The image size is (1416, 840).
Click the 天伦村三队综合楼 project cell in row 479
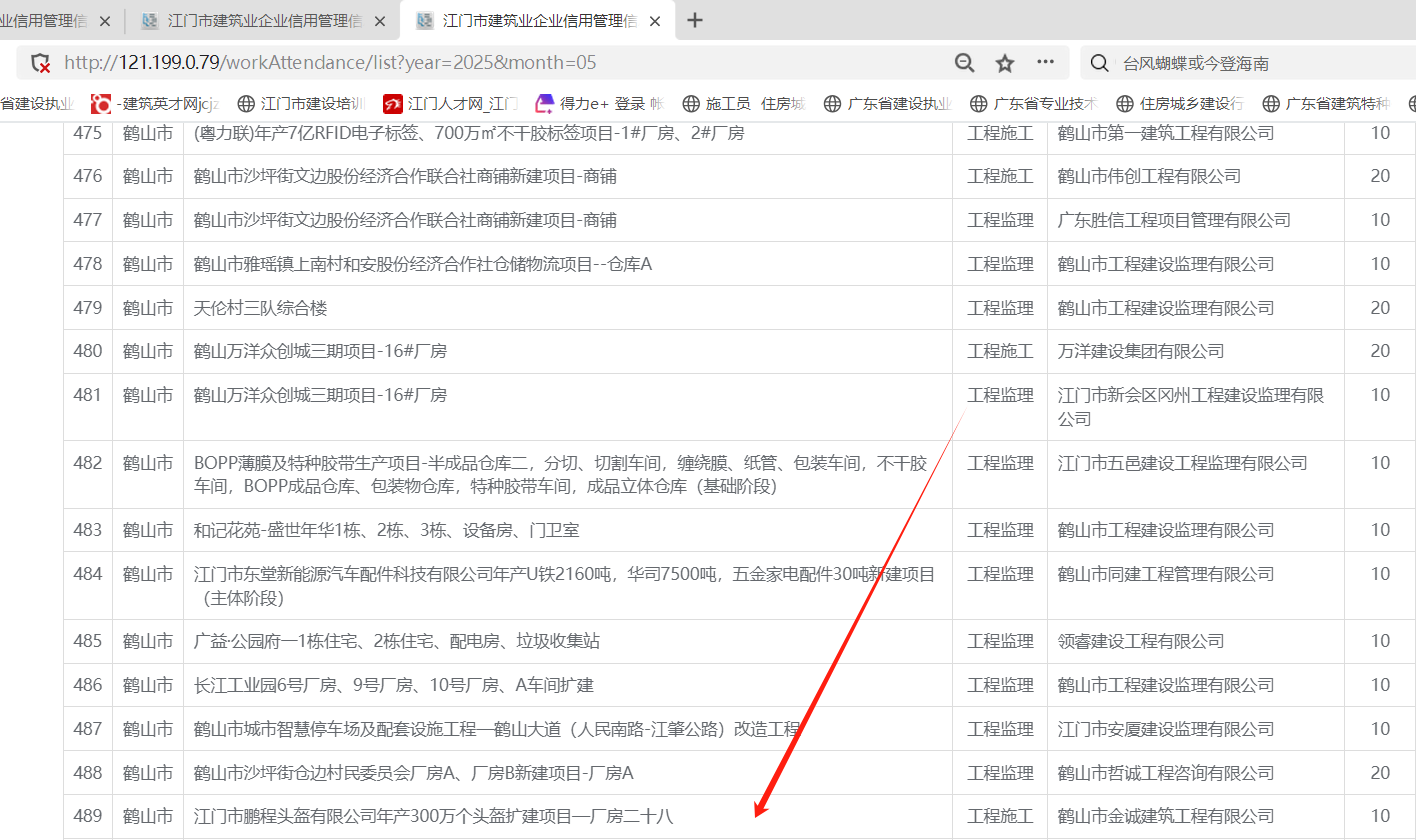pyautogui.click(x=261, y=308)
